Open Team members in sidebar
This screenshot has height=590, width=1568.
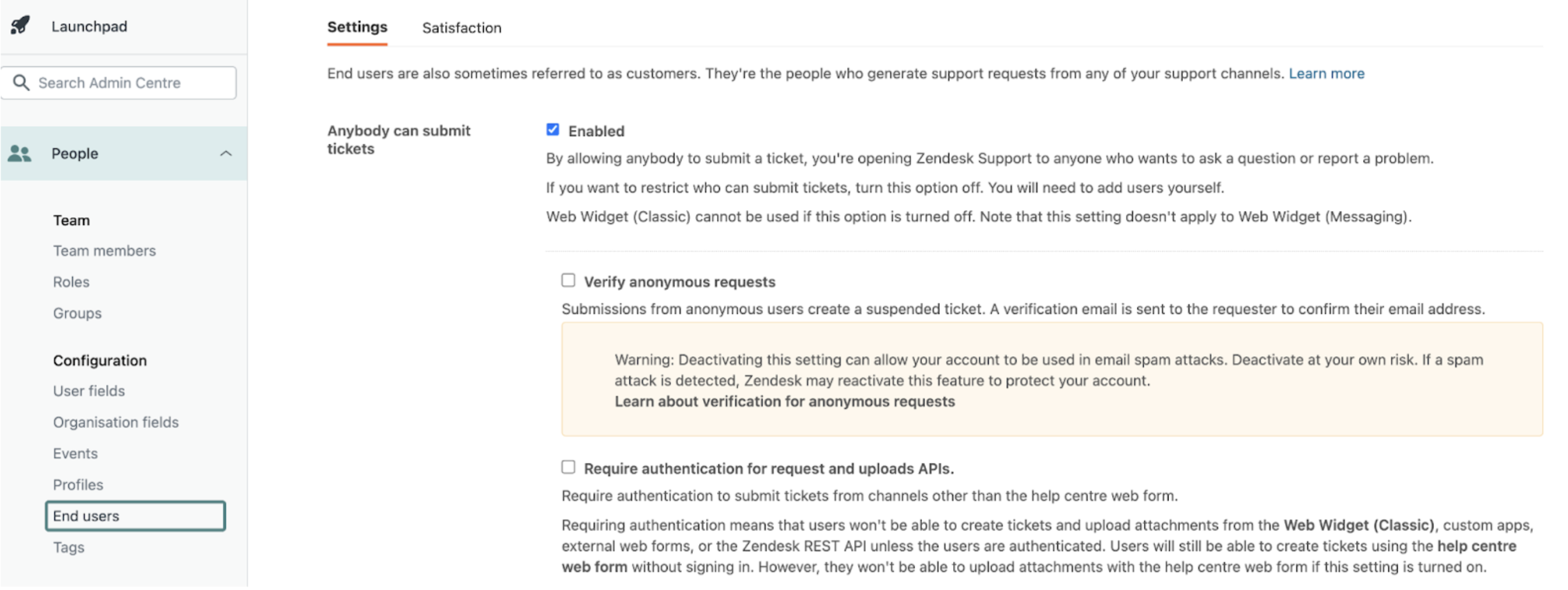coord(104,251)
